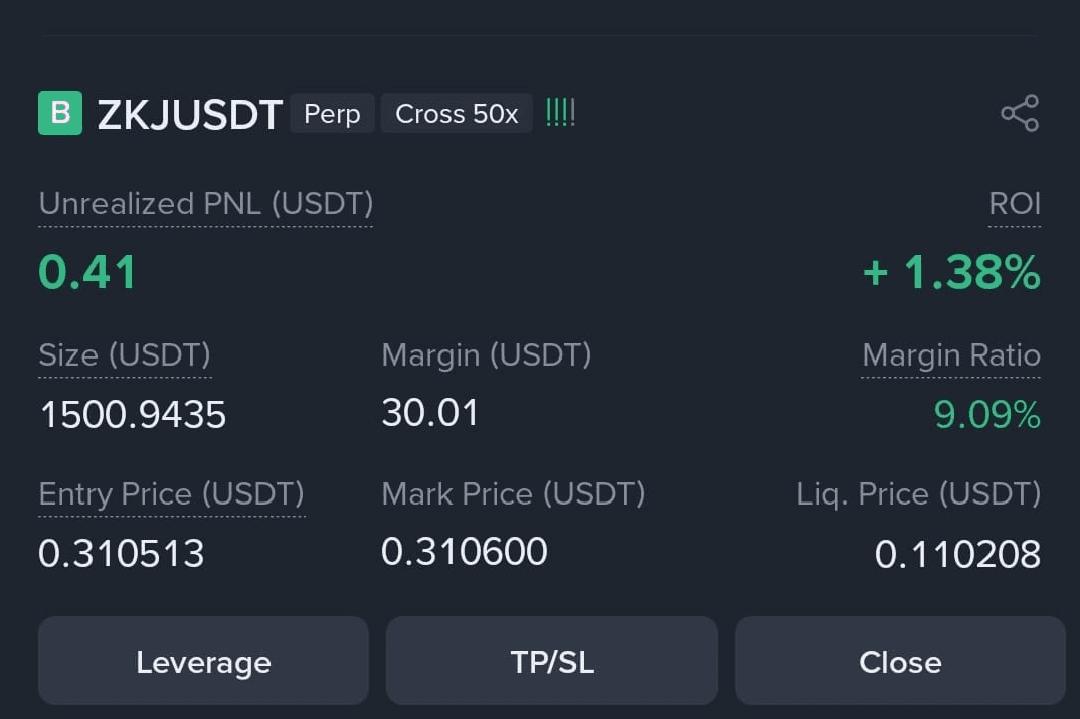Tap the 0.41 unrealized PNL value

(87, 272)
